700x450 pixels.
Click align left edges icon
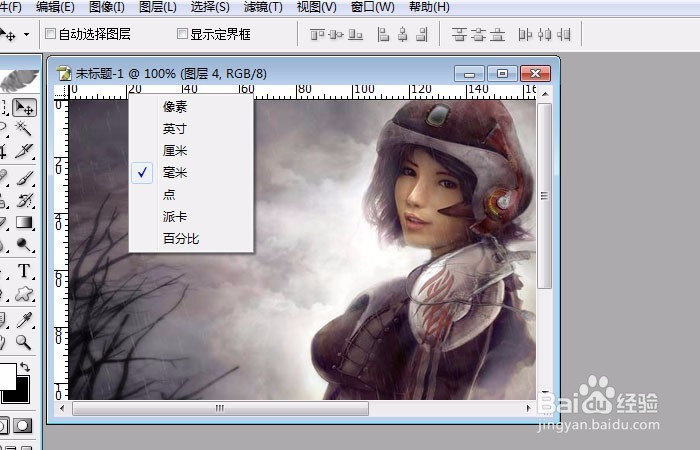pyautogui.click(x=383, y=34)
